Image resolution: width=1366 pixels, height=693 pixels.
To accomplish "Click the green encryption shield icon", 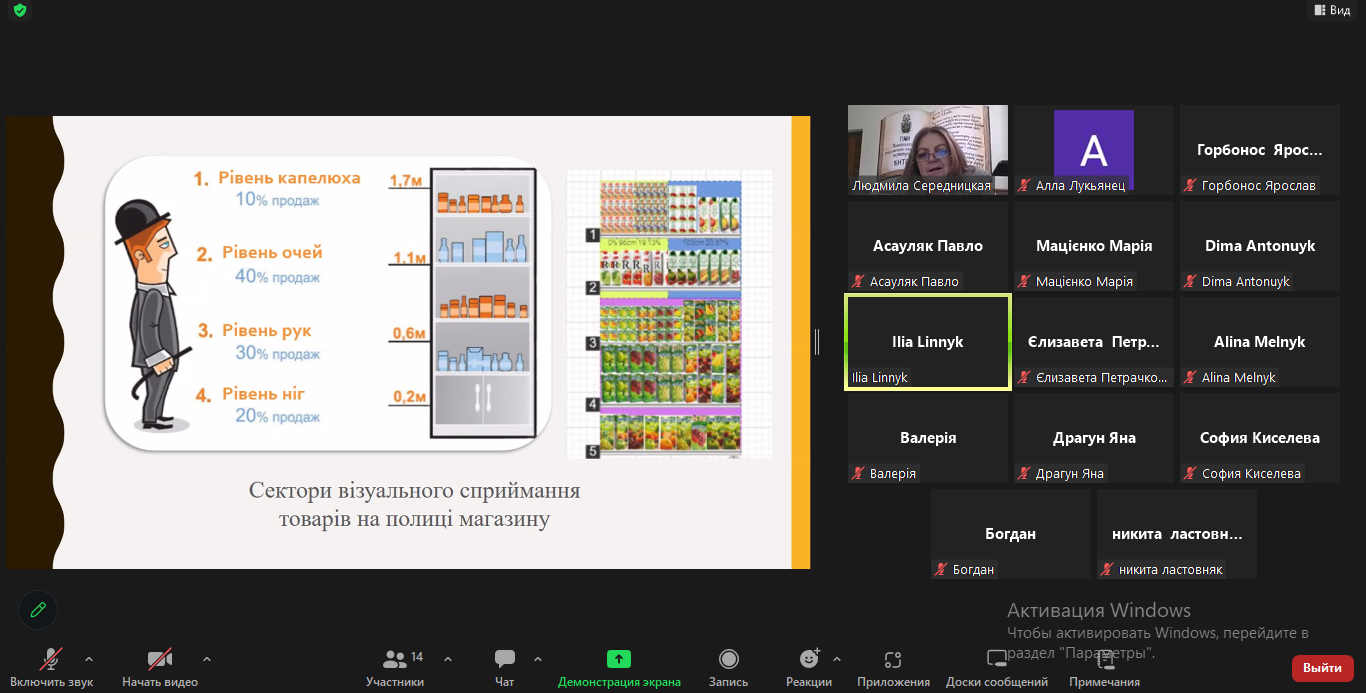I will click(19, 10).
